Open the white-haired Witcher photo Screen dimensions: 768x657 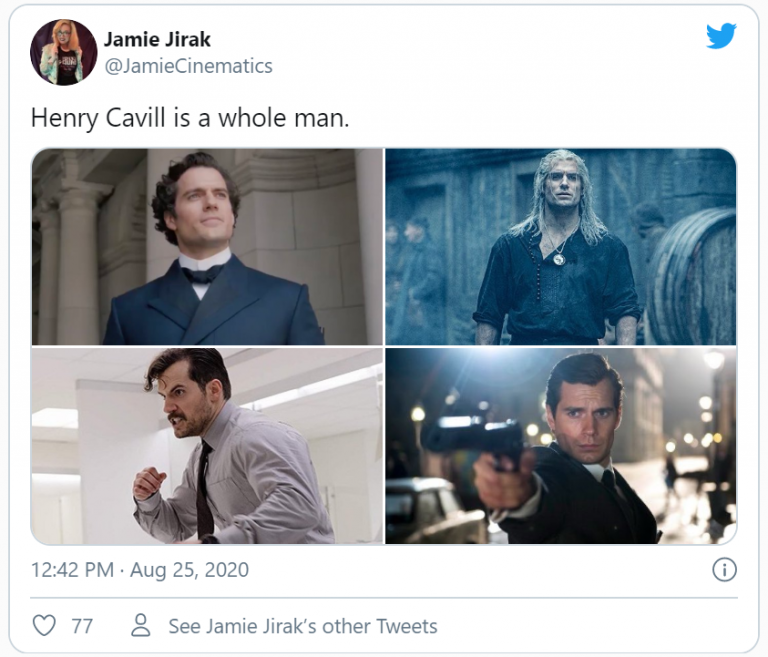(x=560, y=246)
